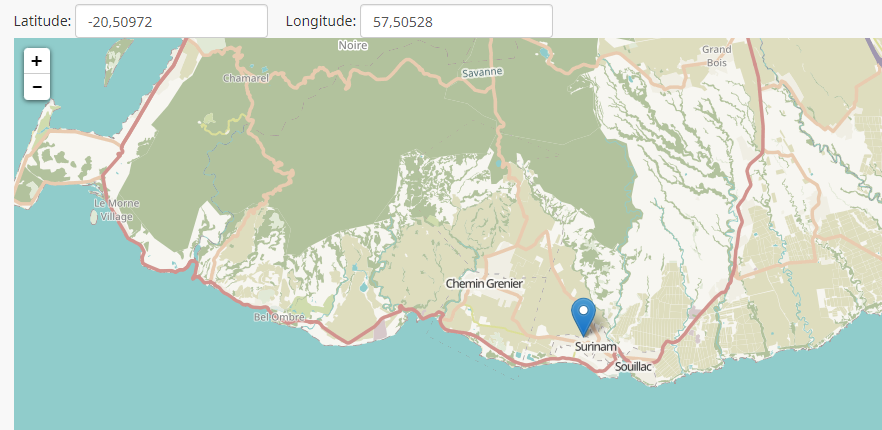882x430 pixels.
Task: Click the Chemin Grenier map label
Action: tap(484, 284)
